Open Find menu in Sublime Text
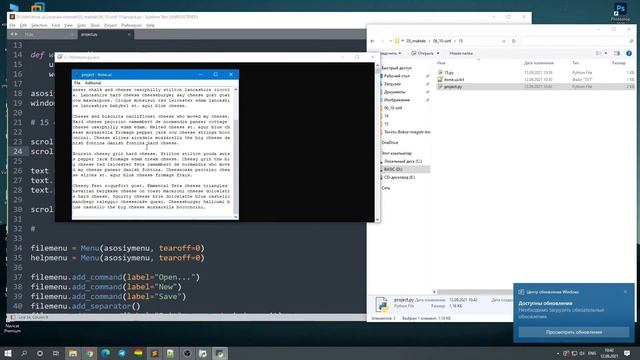This screenshot has height=360, width=640. 56,25
